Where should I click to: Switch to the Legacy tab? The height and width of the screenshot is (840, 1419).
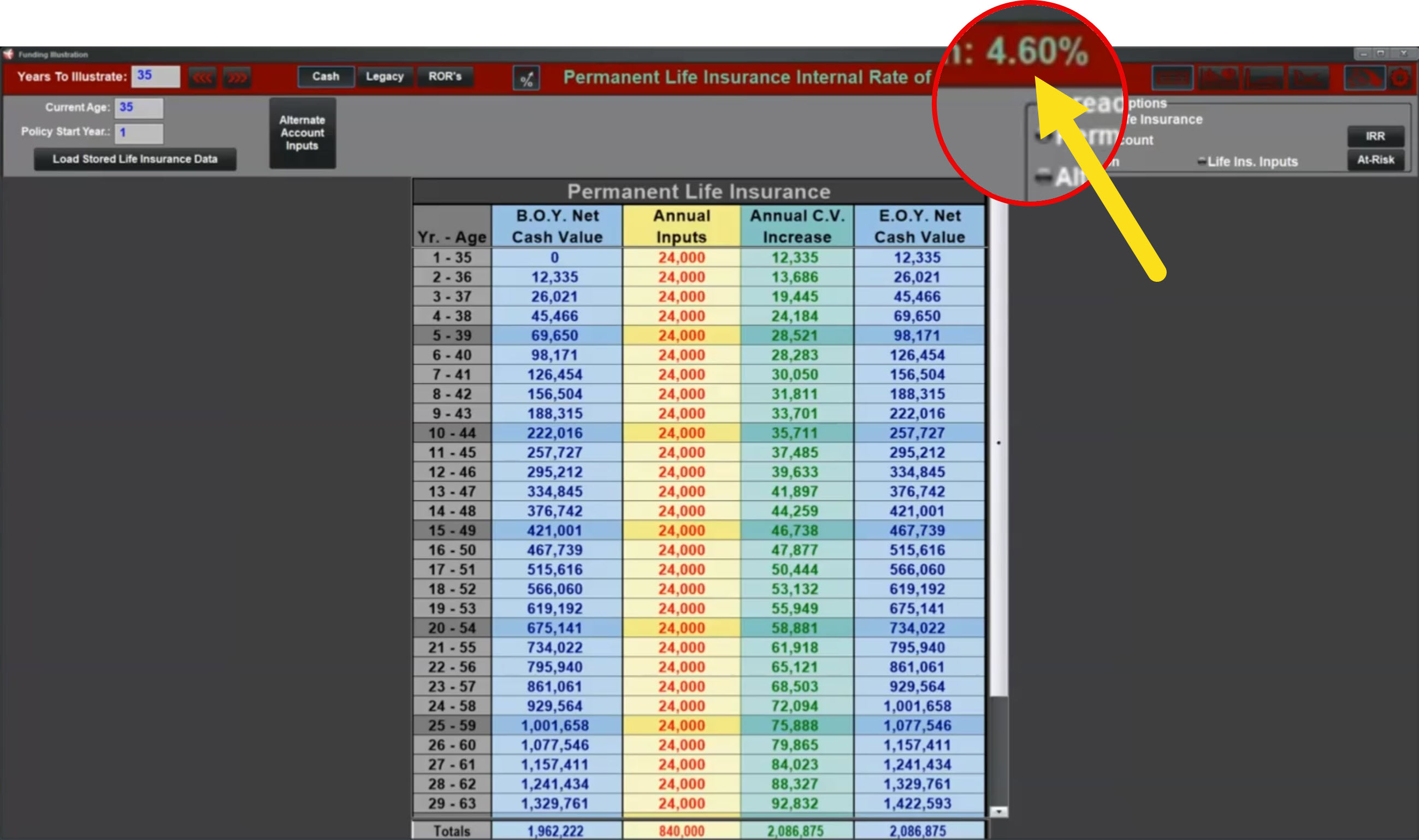385,76
